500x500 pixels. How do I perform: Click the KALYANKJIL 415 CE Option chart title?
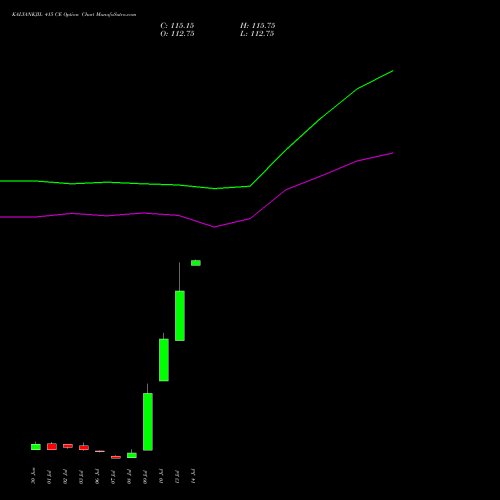74,15
